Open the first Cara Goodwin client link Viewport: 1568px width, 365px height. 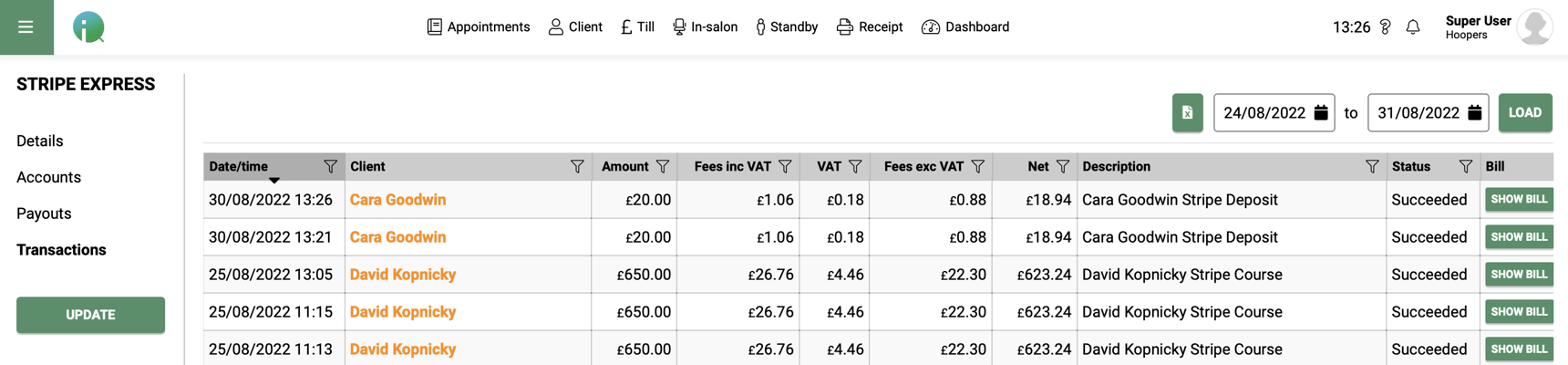[397, 200]
